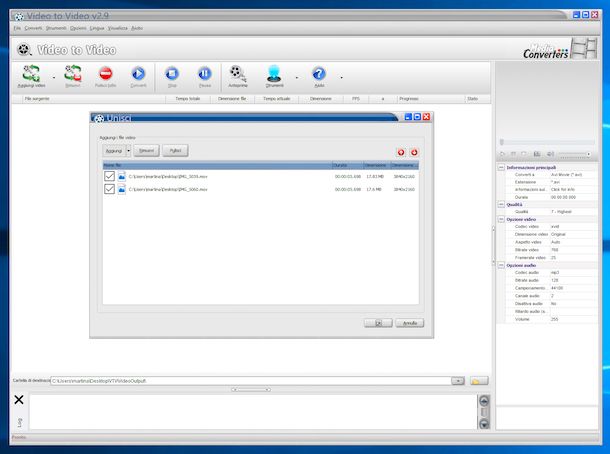Collapse the Informazioni principali section
This screenshot has width=610, height=454.
point(501,167)
